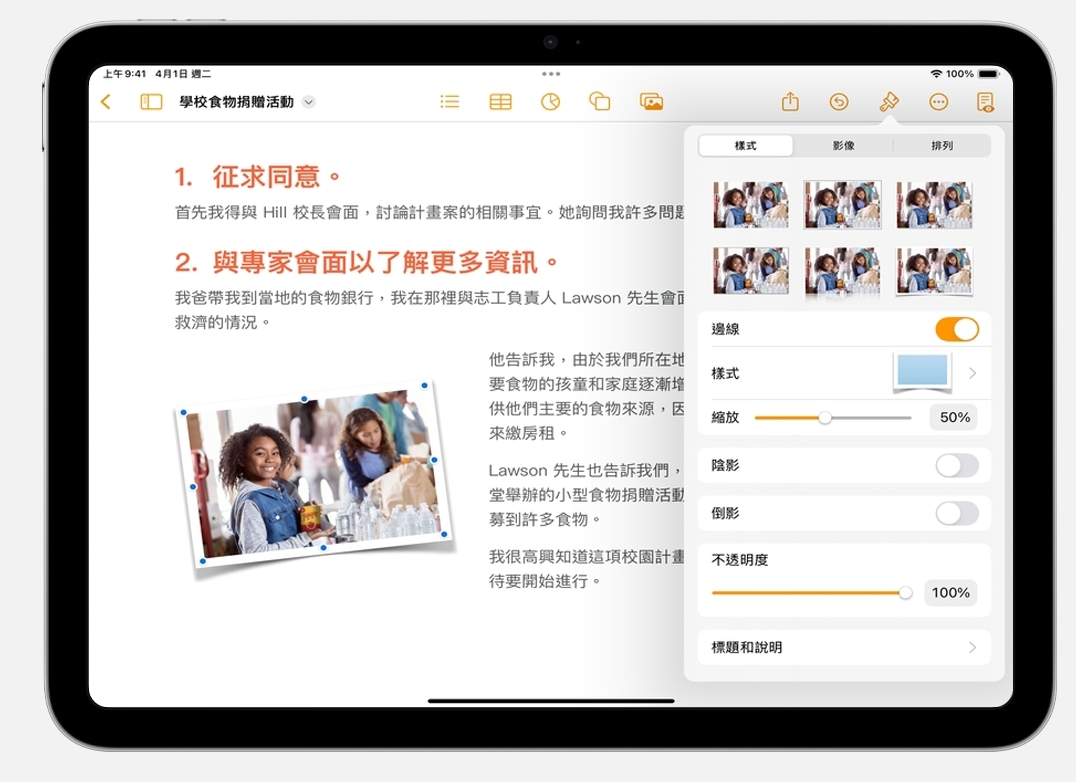
Task: Insert a table from the toolbar
Action: [x=500, y=102]
